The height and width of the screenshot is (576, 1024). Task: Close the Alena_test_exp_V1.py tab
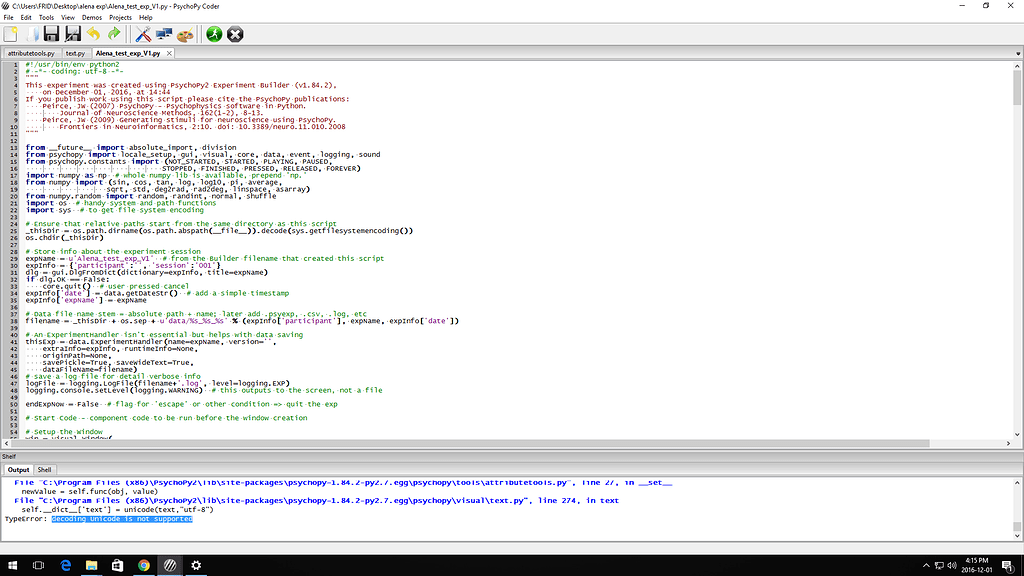pos(169,53)
